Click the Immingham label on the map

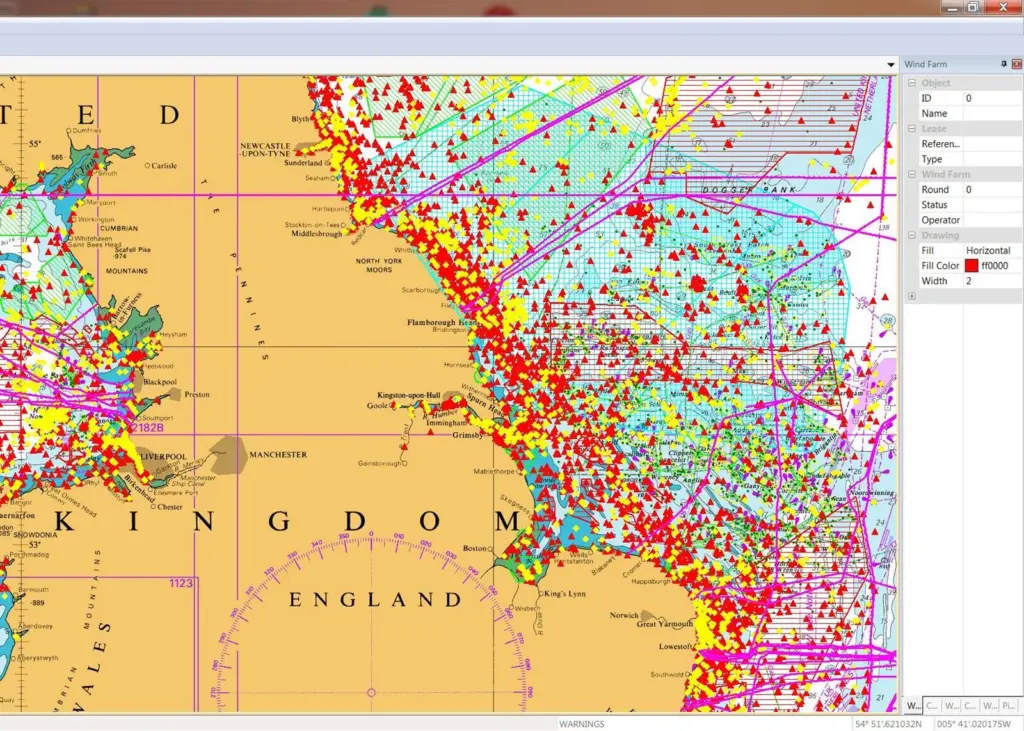(445, 423)
